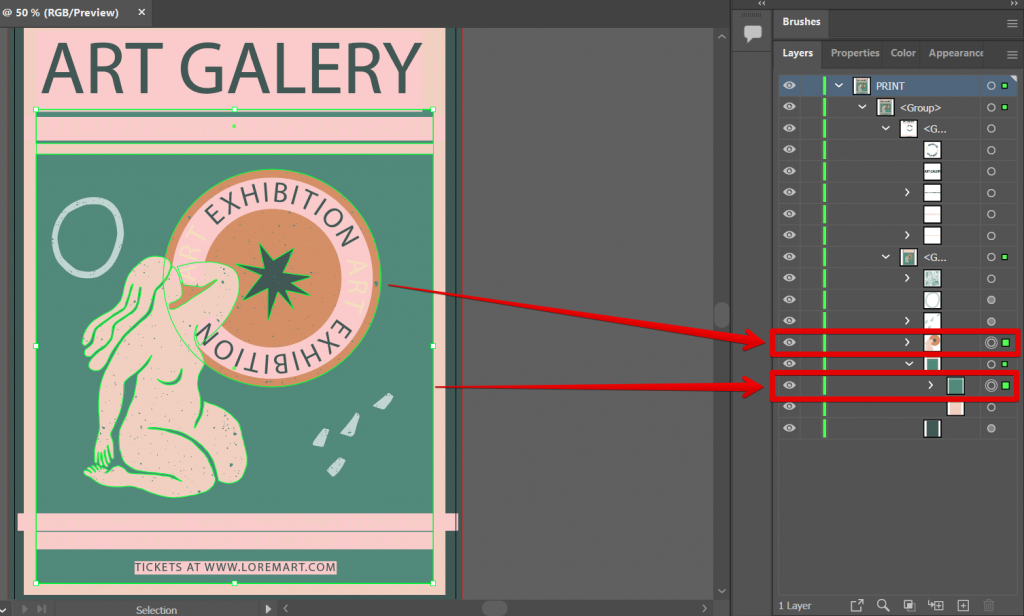1024x616 pixels.
Task: Click the Locate Object magnifier icon
Action: click(883, 605)
